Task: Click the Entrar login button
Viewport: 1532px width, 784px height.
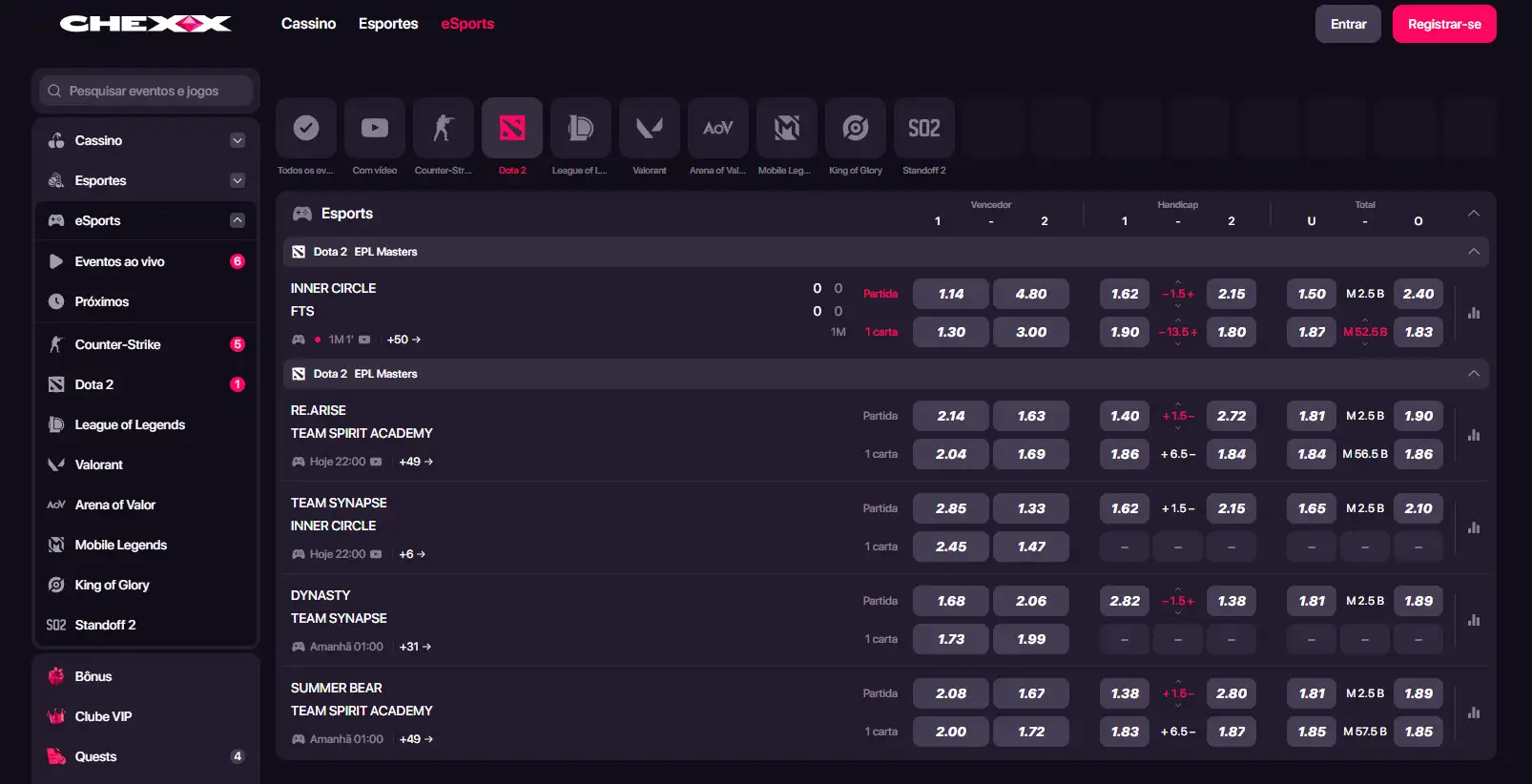Action: tap(1349, 24)
